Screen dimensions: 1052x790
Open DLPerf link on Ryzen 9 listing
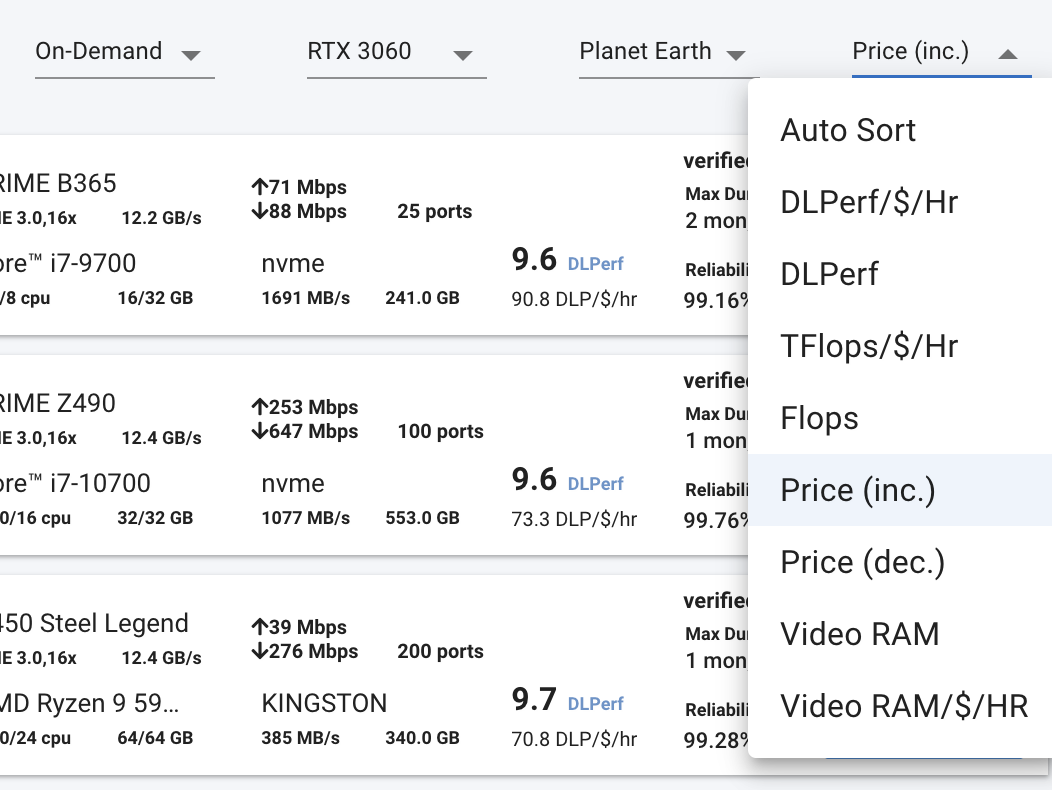click(595, 704)
